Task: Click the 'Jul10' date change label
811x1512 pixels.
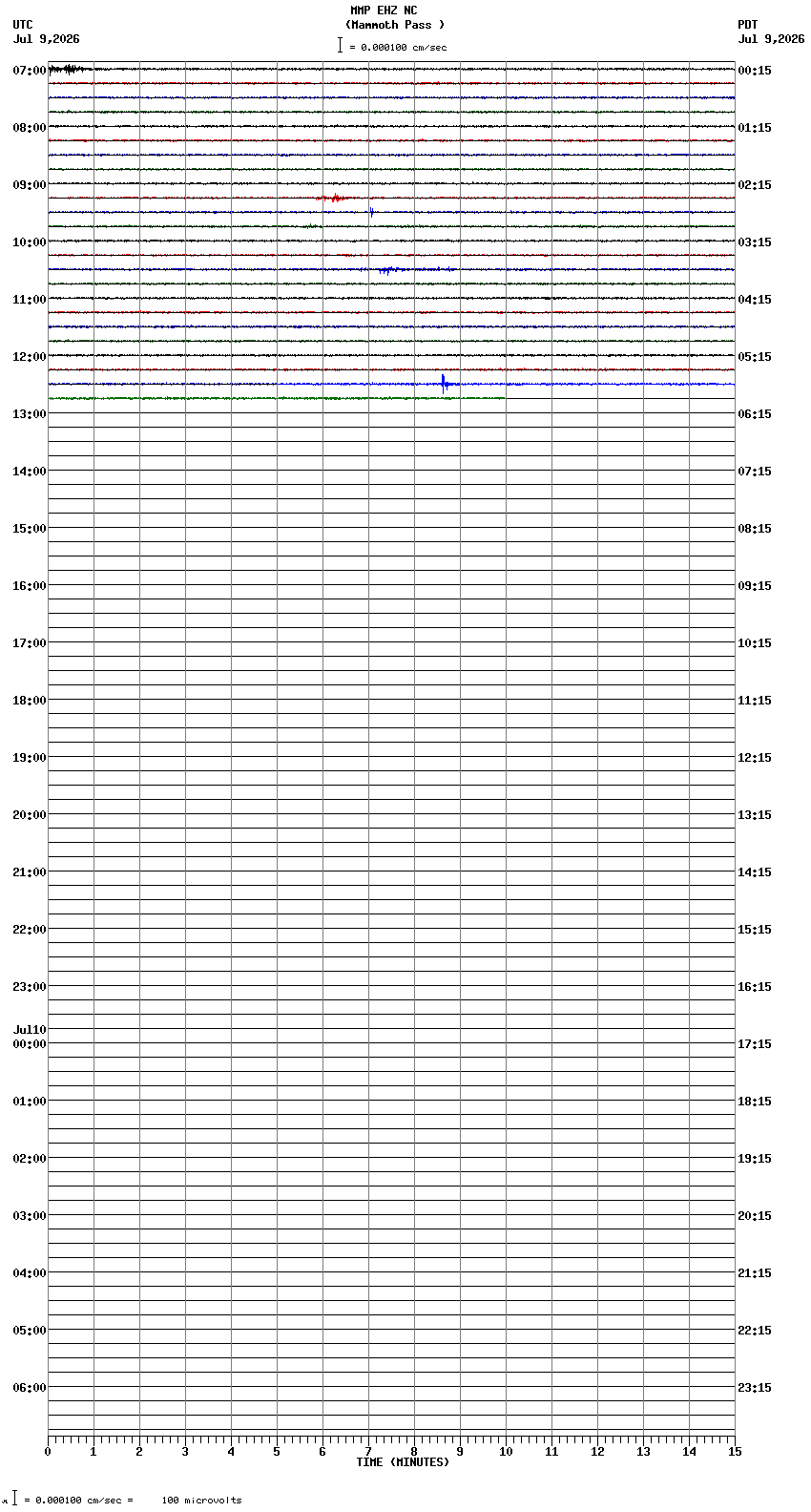Action: [x=30, y=1030]
